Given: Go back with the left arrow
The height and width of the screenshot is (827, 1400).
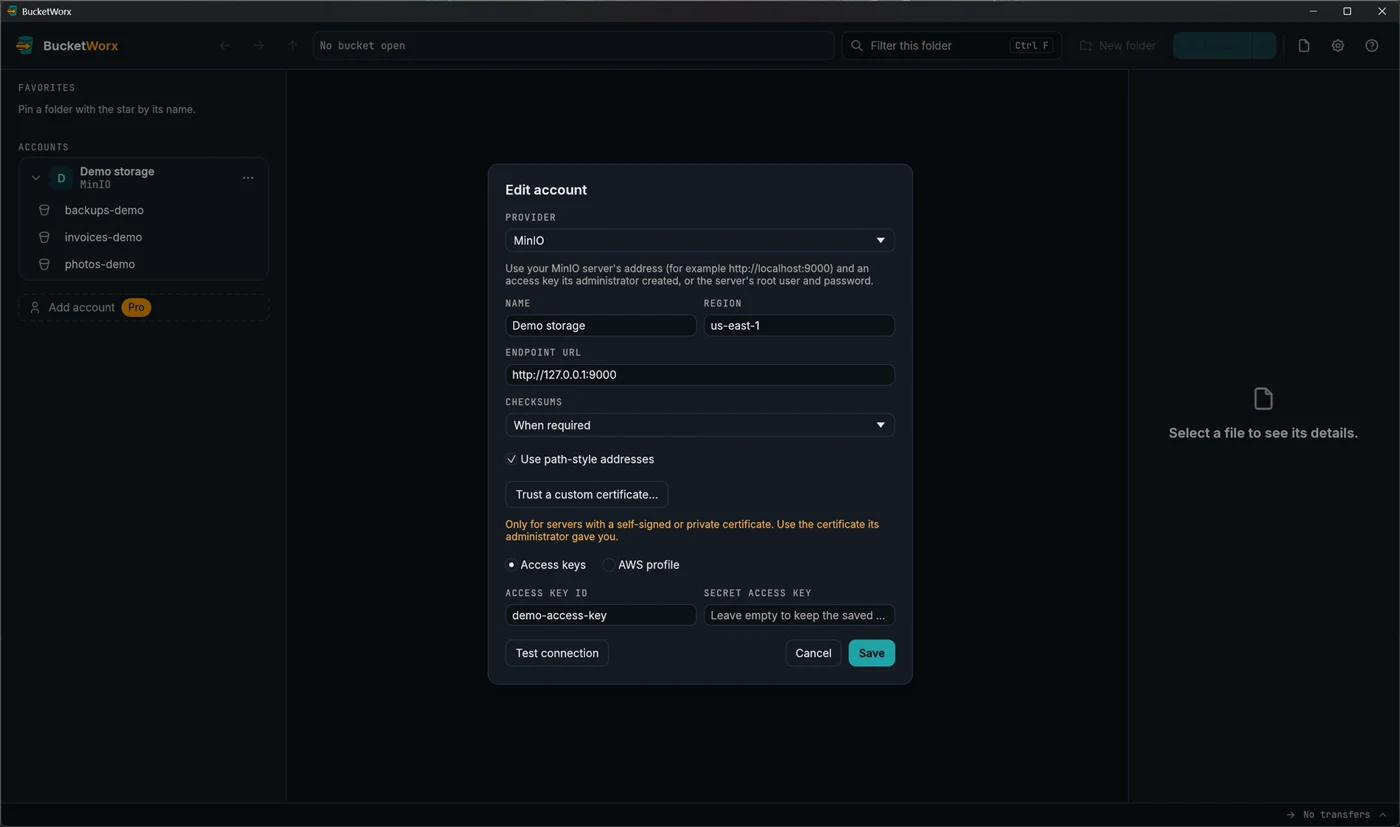Looking at the screenshot, I should 225,45.
